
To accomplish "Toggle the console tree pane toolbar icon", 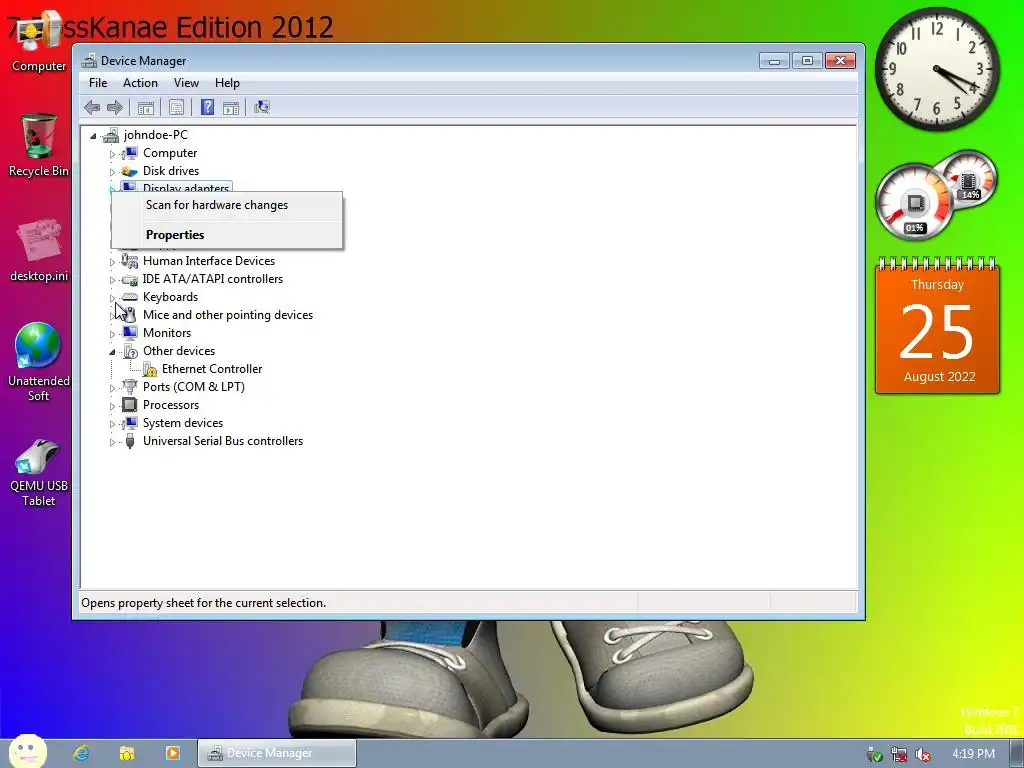I will point(146,107).
